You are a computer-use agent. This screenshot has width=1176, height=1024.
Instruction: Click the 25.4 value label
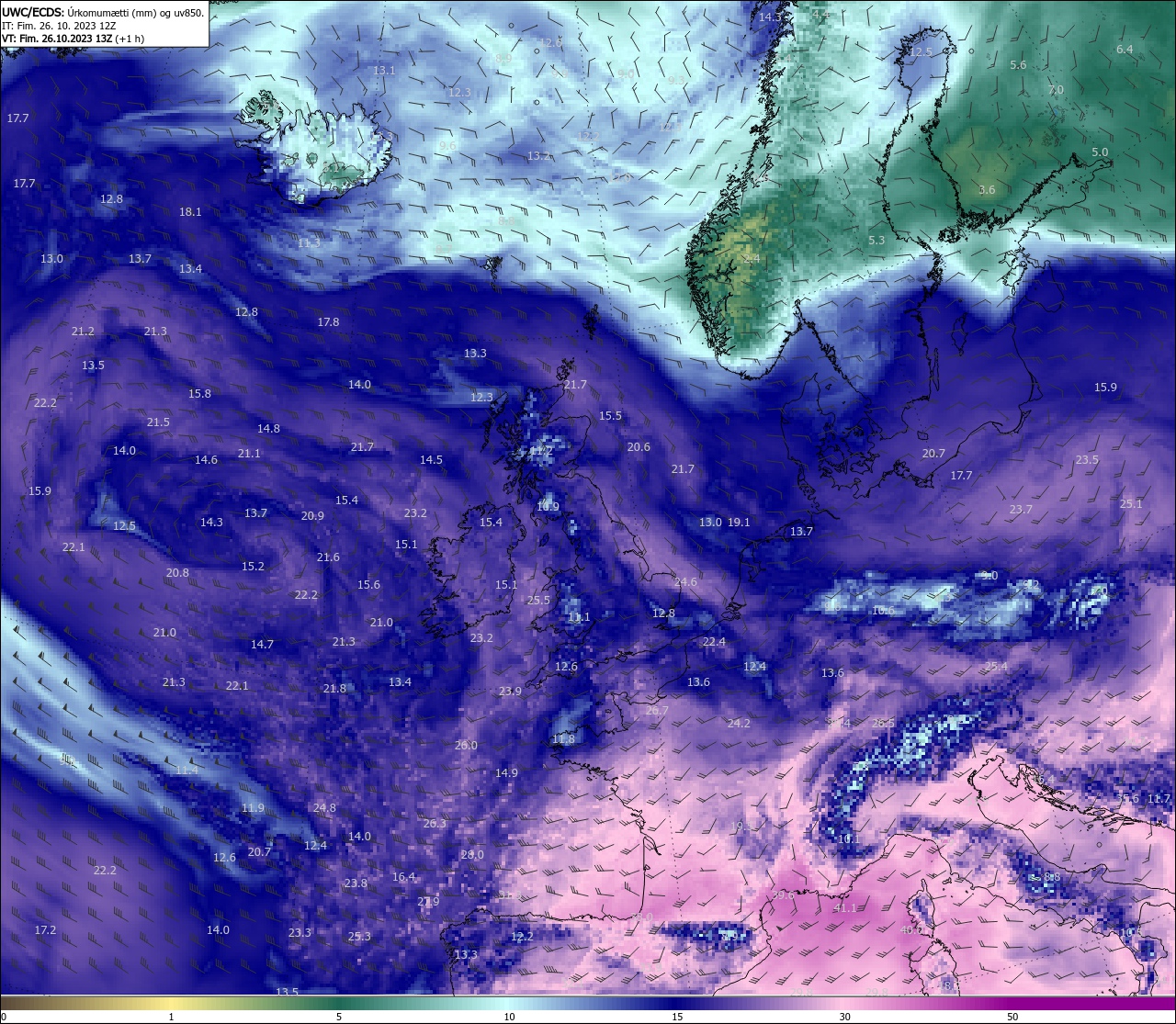(x=996, y=667)
